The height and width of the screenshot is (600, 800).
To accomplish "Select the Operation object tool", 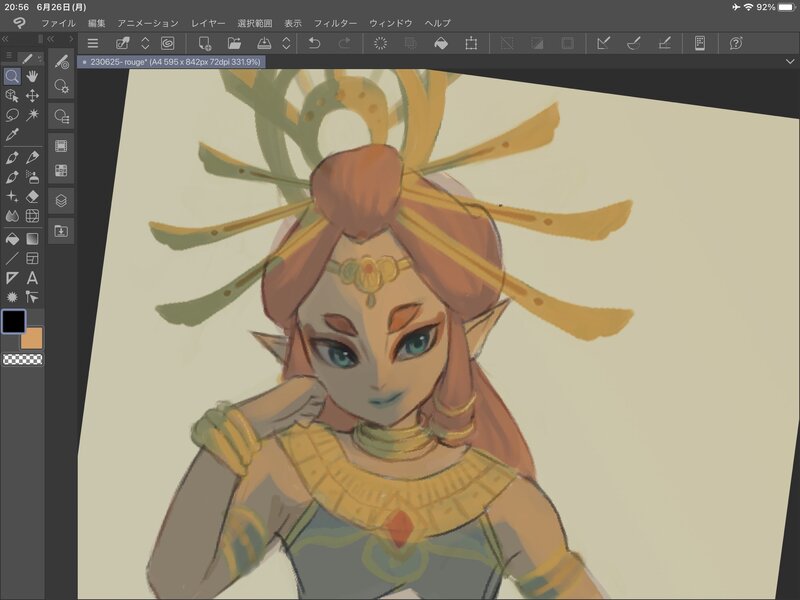I will pyautogui.click(x=12, y=96).
